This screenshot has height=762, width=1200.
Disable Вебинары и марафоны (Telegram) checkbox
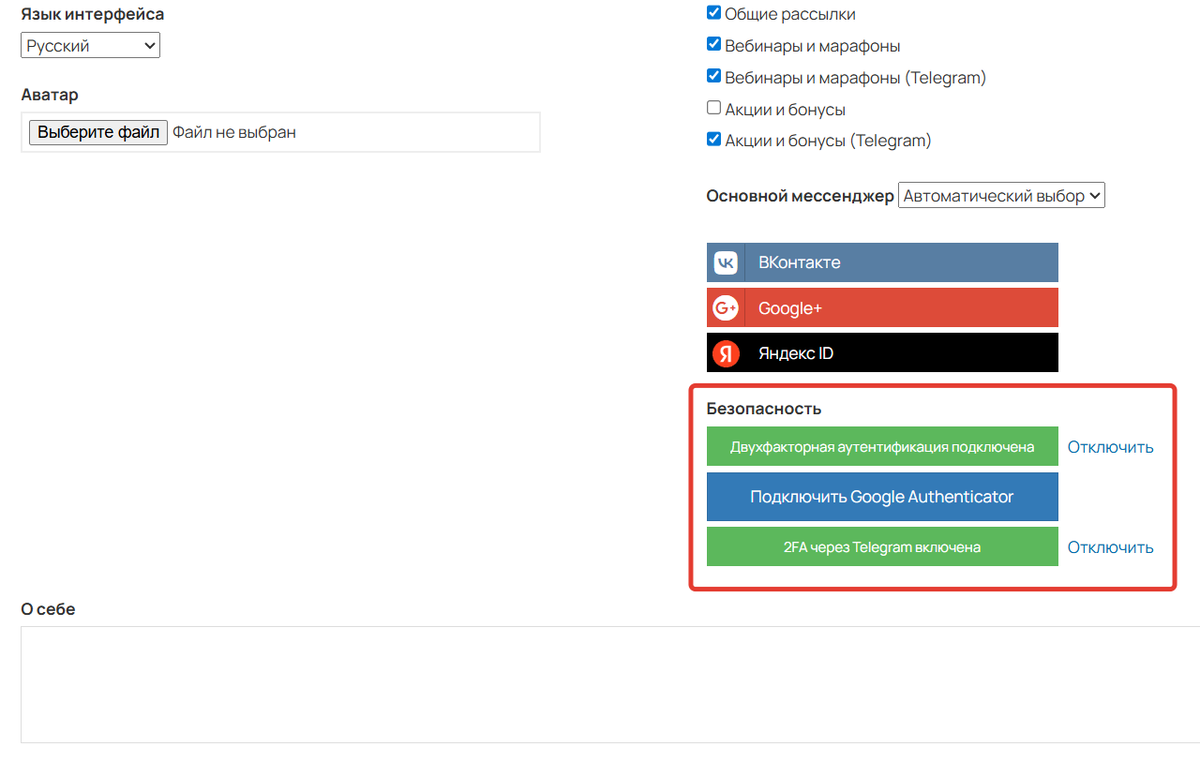[714, 77]
